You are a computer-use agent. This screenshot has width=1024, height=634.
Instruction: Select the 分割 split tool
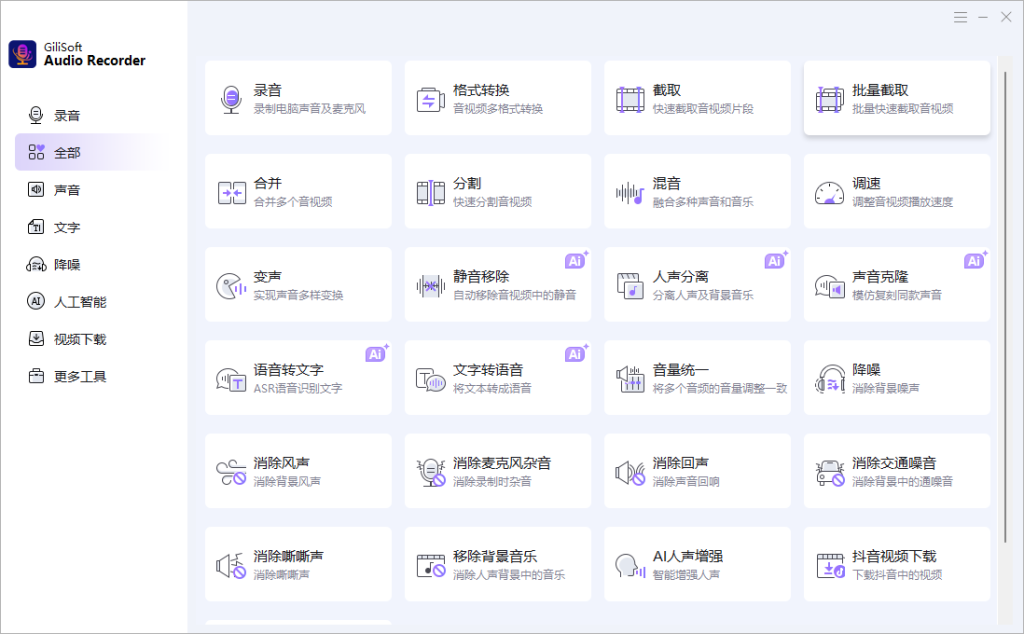click(x=497, y=190)
